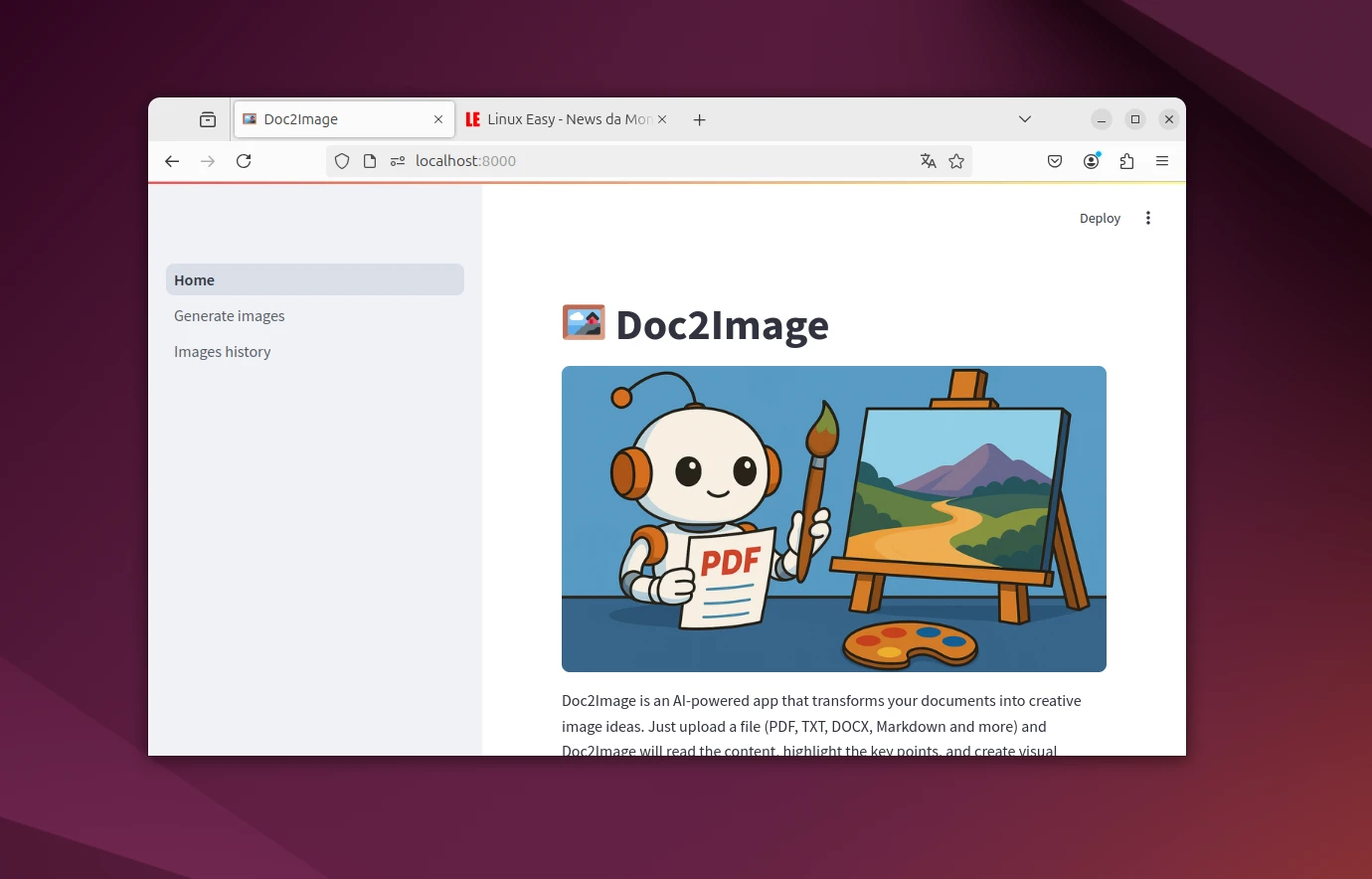Click the Deploy button
Screen dimensions: 1372x879
coord(1100,218)
